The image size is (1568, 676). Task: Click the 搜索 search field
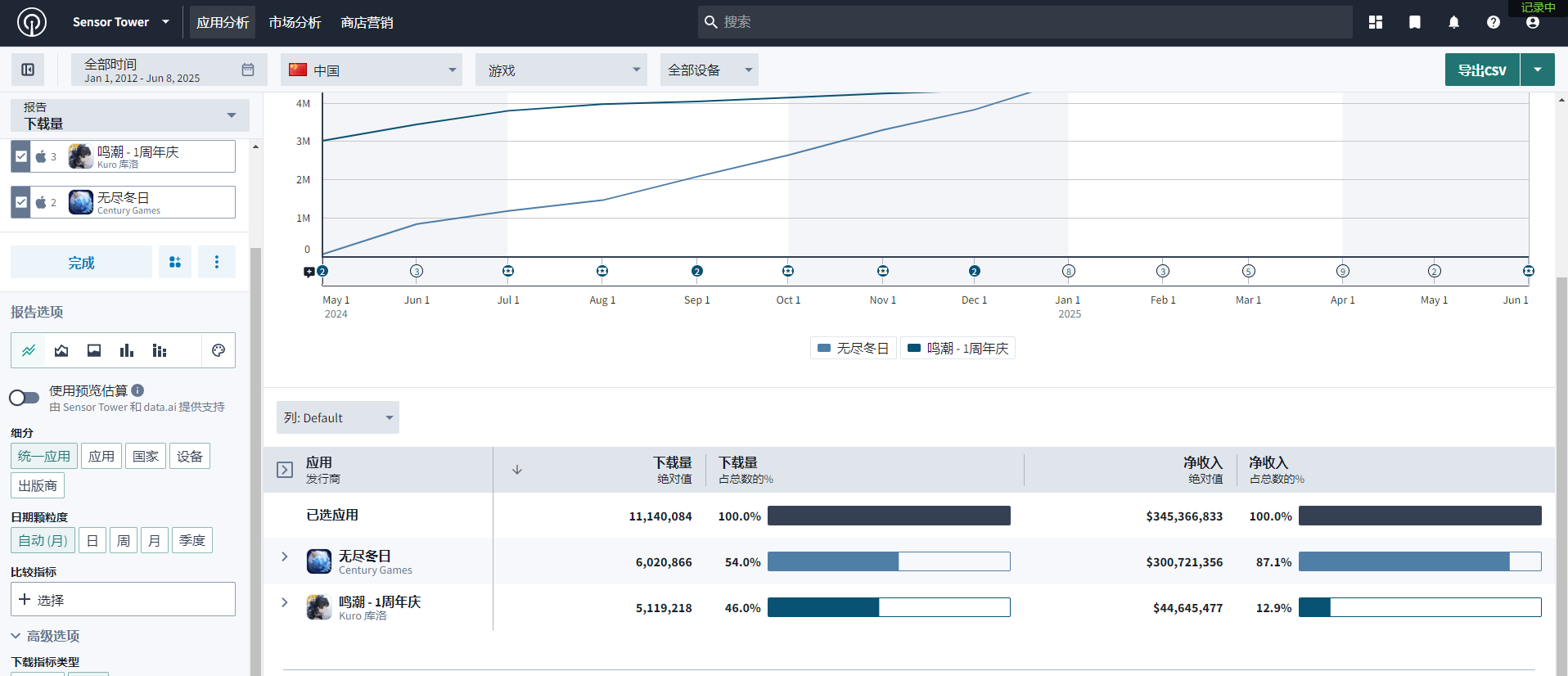(x=1025, y=22)
